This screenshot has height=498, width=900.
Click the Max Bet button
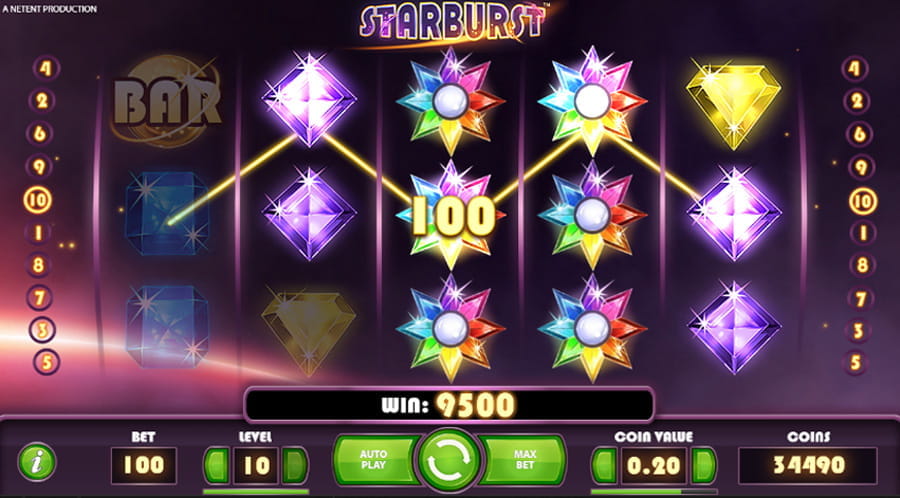[x=523, y=460]
